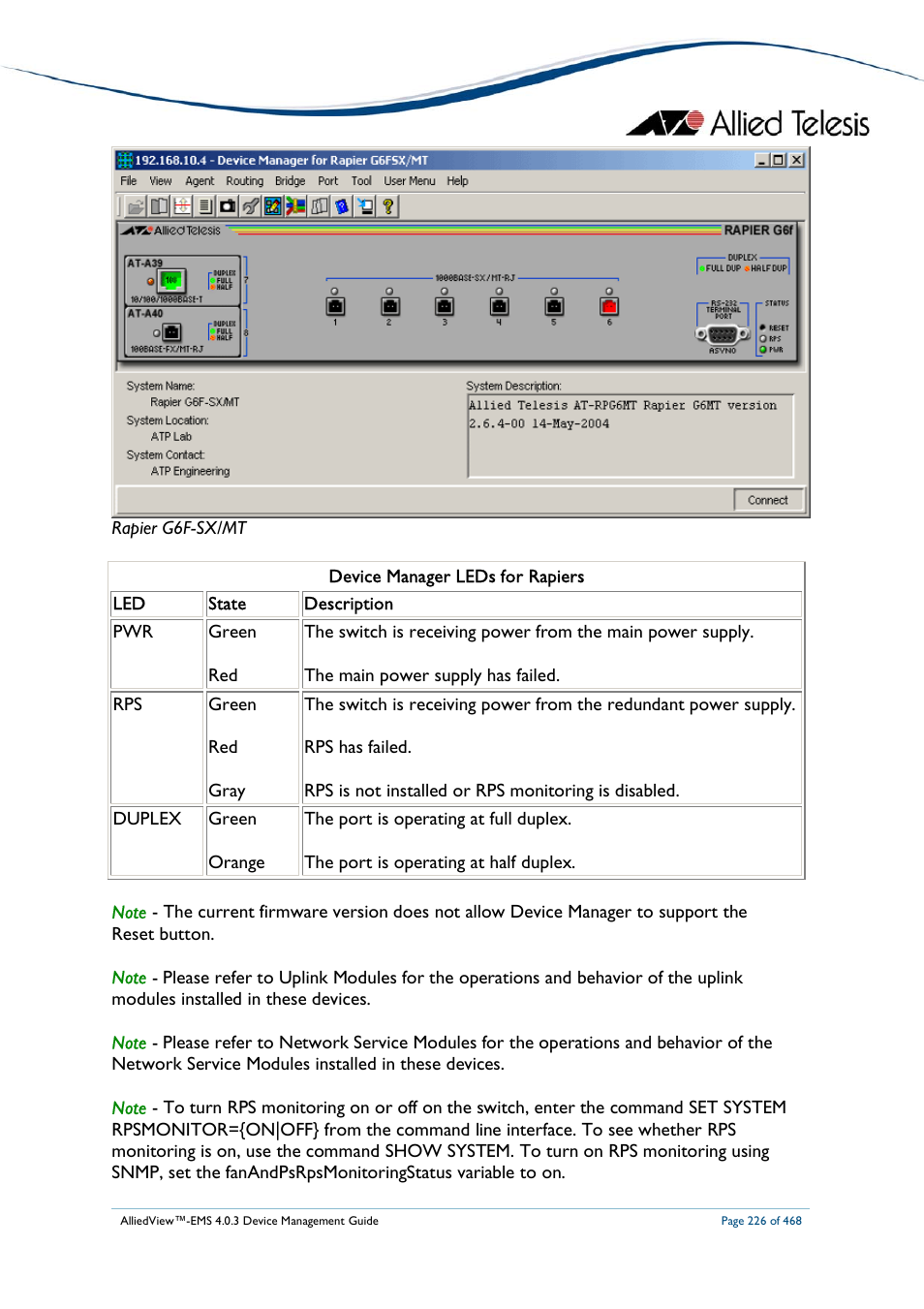The height and width of the screenshot is (1309, 924).
Task: Click the black AT-A40 uplink port
Action: pos(172,333)
